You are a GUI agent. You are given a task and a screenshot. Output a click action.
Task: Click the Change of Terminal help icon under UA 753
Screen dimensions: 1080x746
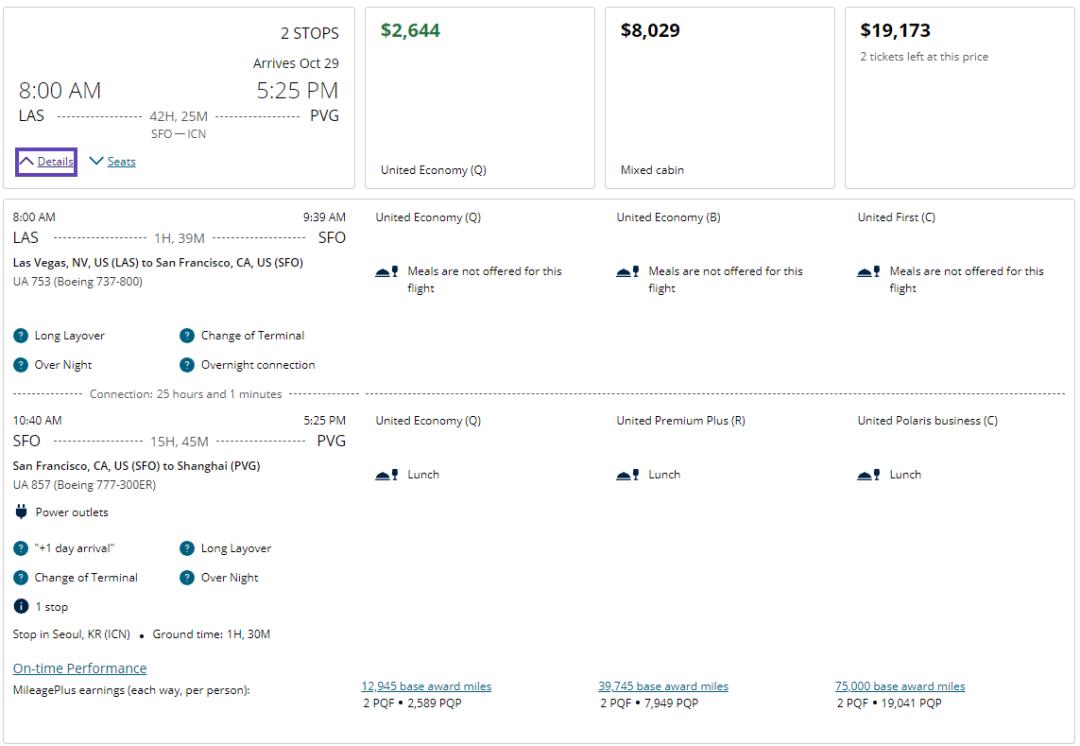187,336
